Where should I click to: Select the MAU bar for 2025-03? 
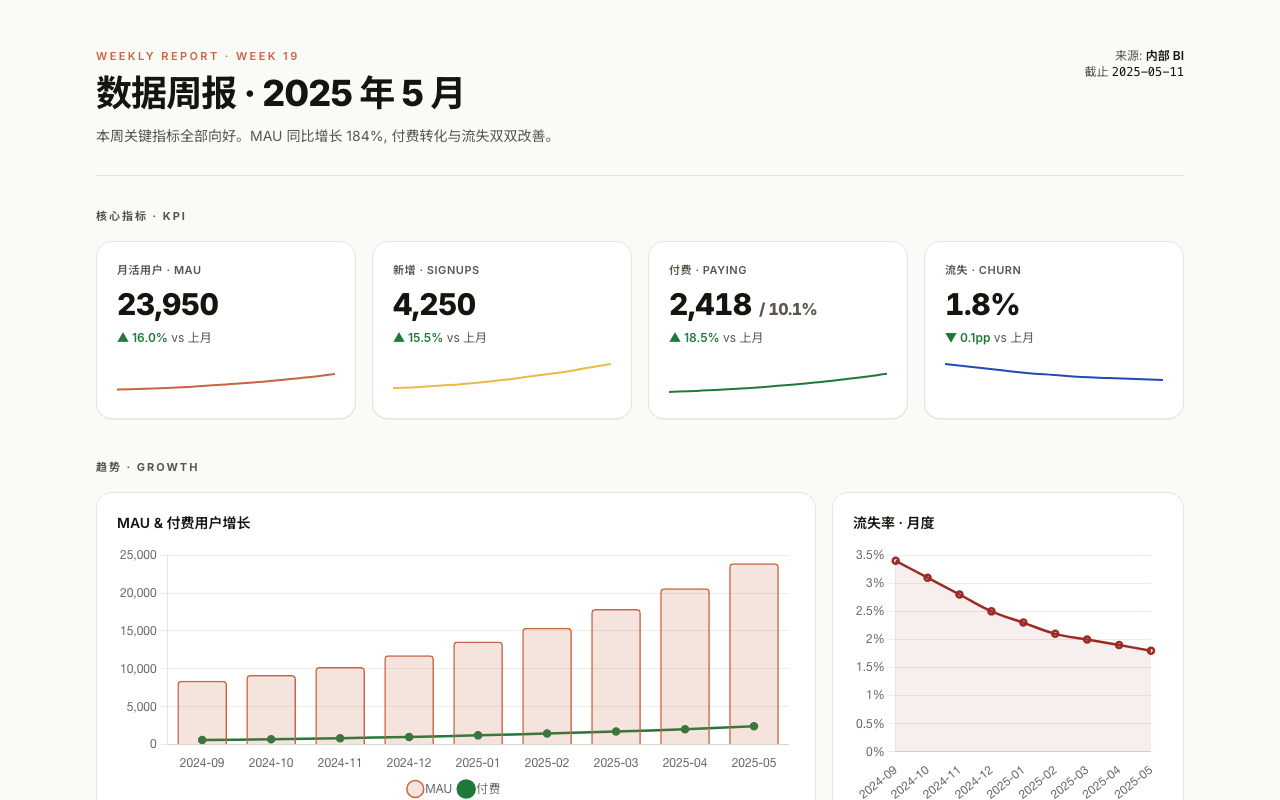[x=616, y=677]
